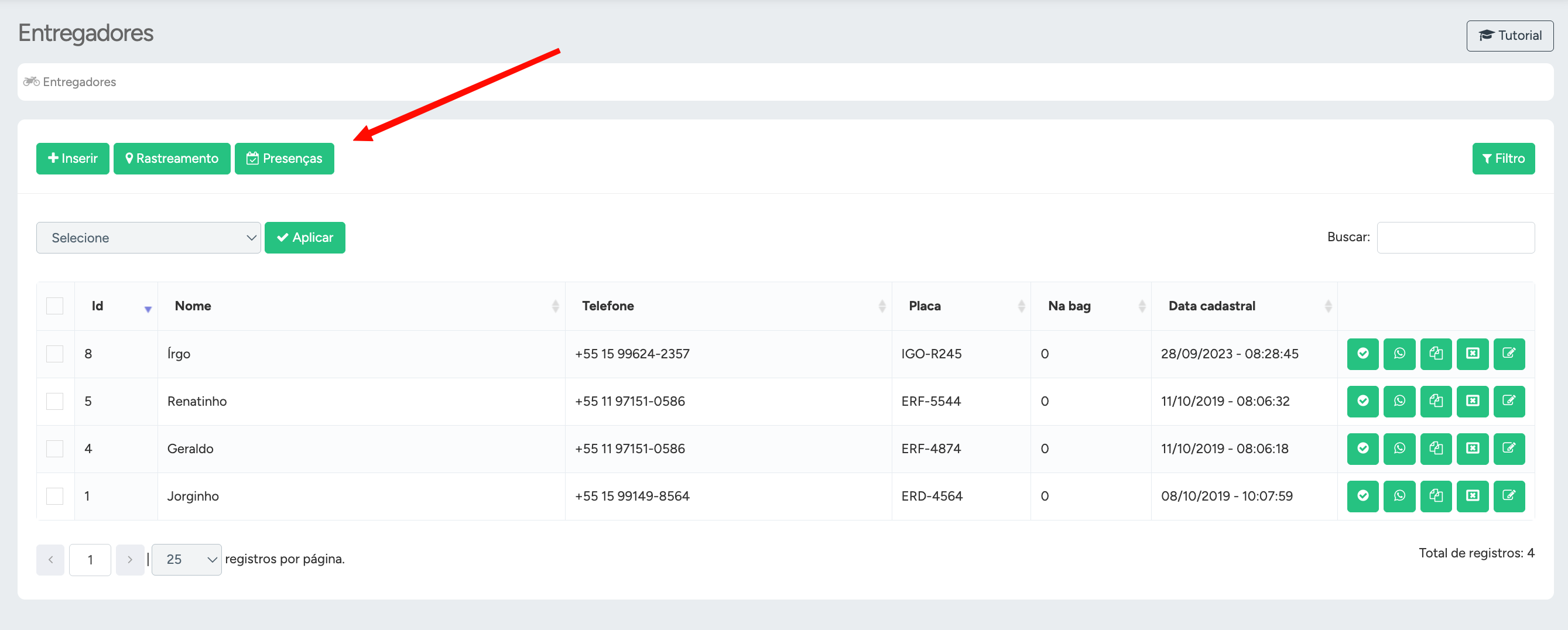
Task: Click the copy icon in Renatinho's row
Action: click(x=1435, y=401)
